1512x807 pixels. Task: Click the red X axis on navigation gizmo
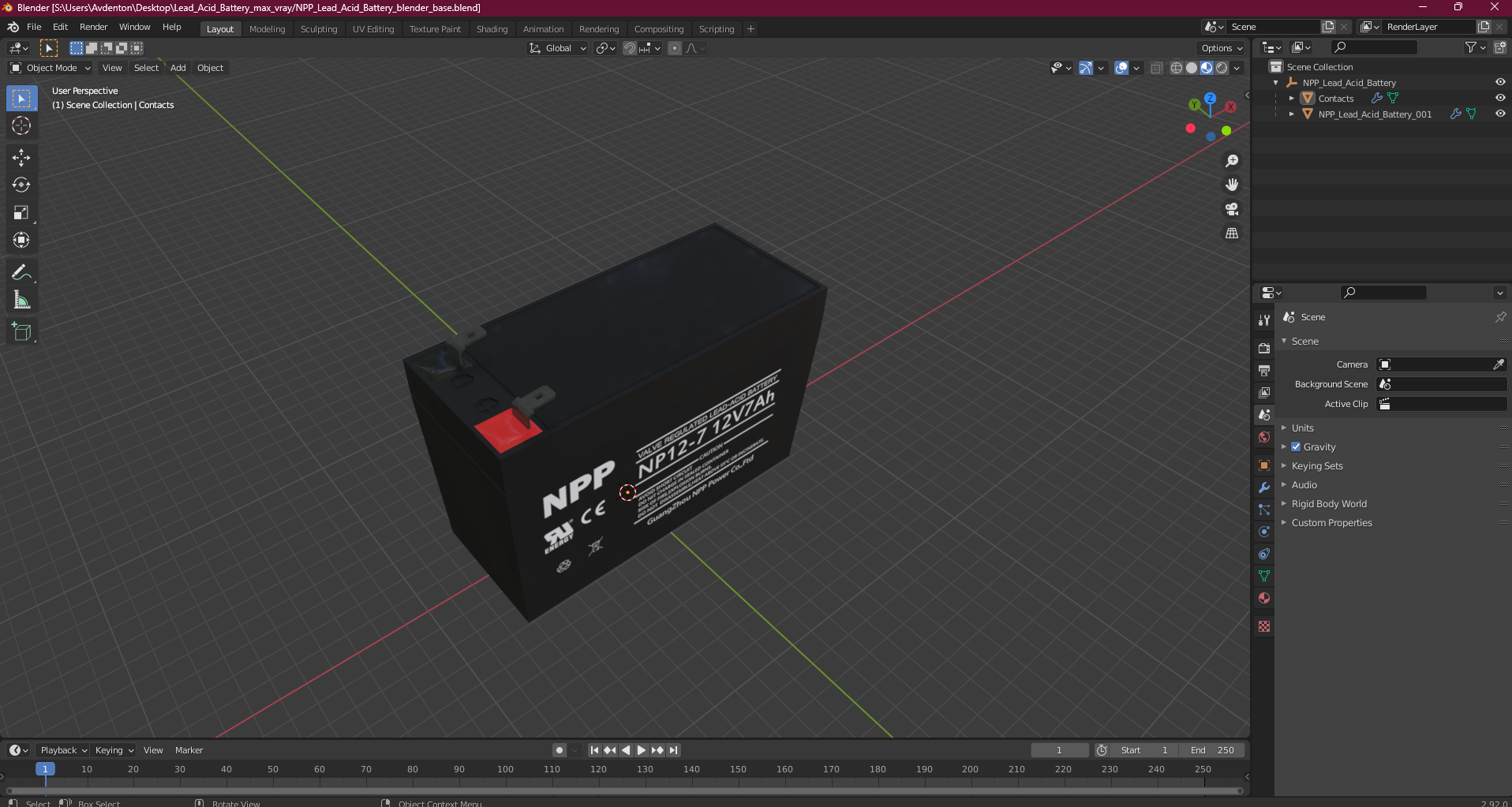(1230, 106)
